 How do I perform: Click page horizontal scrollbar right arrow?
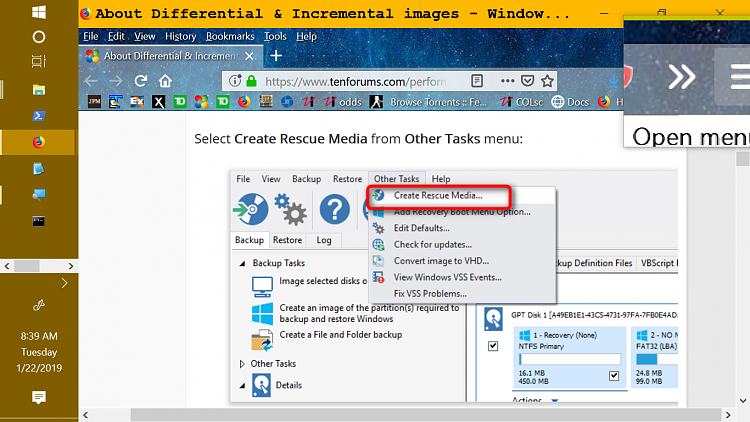[728, 415]
